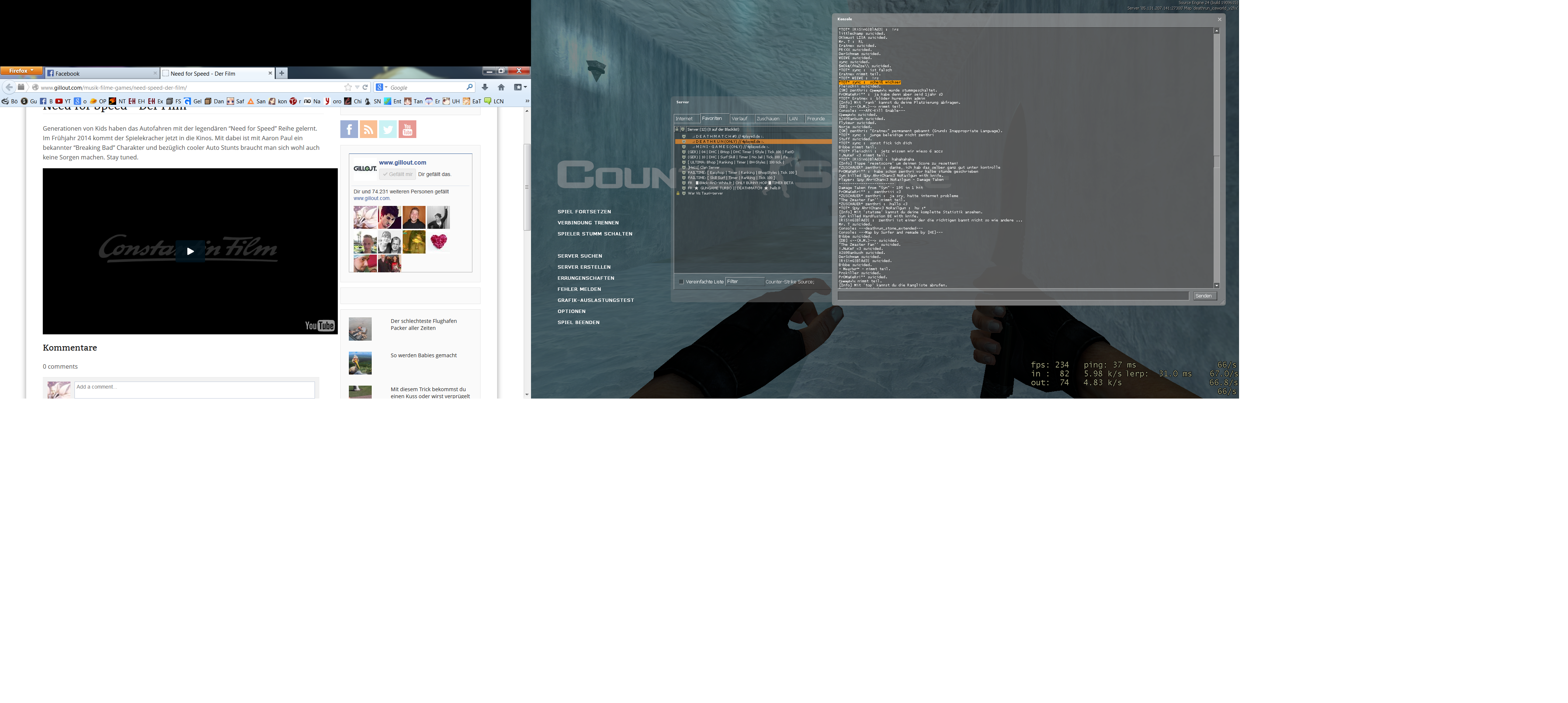Click Spieler stumm schalten in game menu
This screenshot has height=703, width=1568.
point(595,233)
